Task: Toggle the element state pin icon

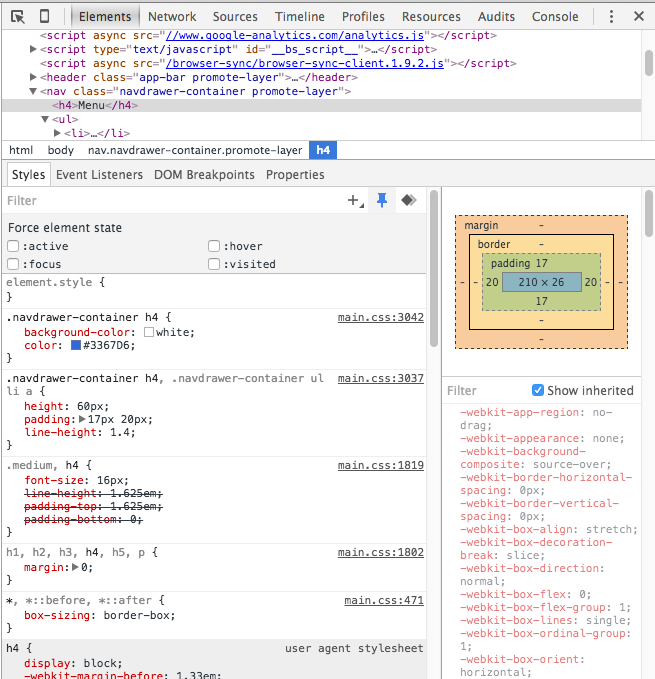Action: tap(382, 200)
